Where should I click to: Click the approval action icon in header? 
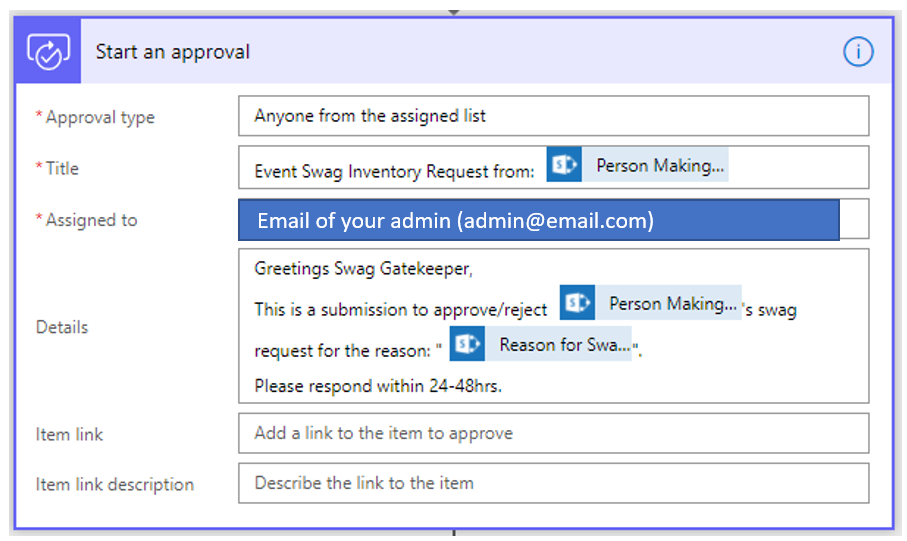pyautogui.click(x=47, y=52)
